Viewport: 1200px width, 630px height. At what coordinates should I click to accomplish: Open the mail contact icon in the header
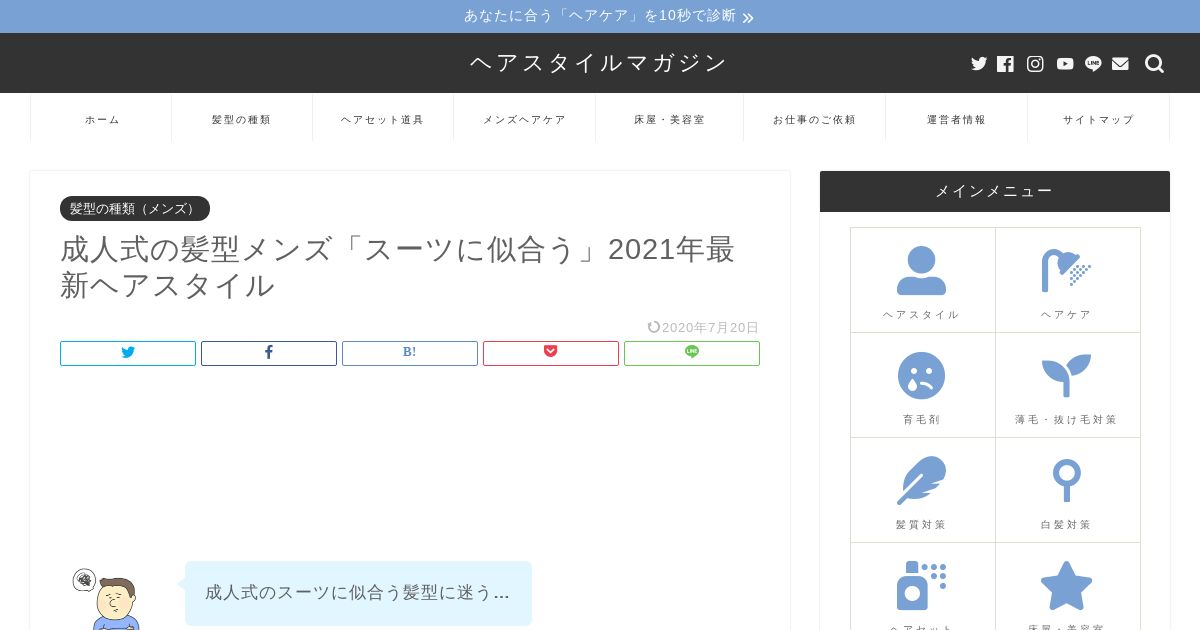1120,64
